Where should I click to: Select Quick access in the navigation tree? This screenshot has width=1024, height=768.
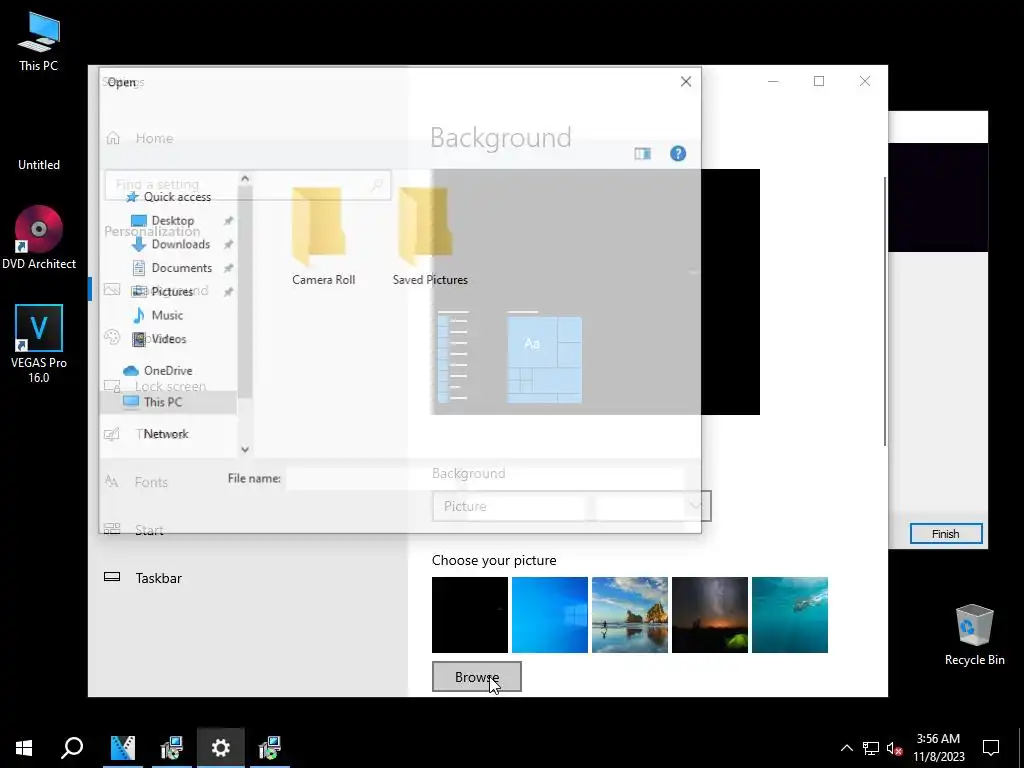(x=169, y=197)
